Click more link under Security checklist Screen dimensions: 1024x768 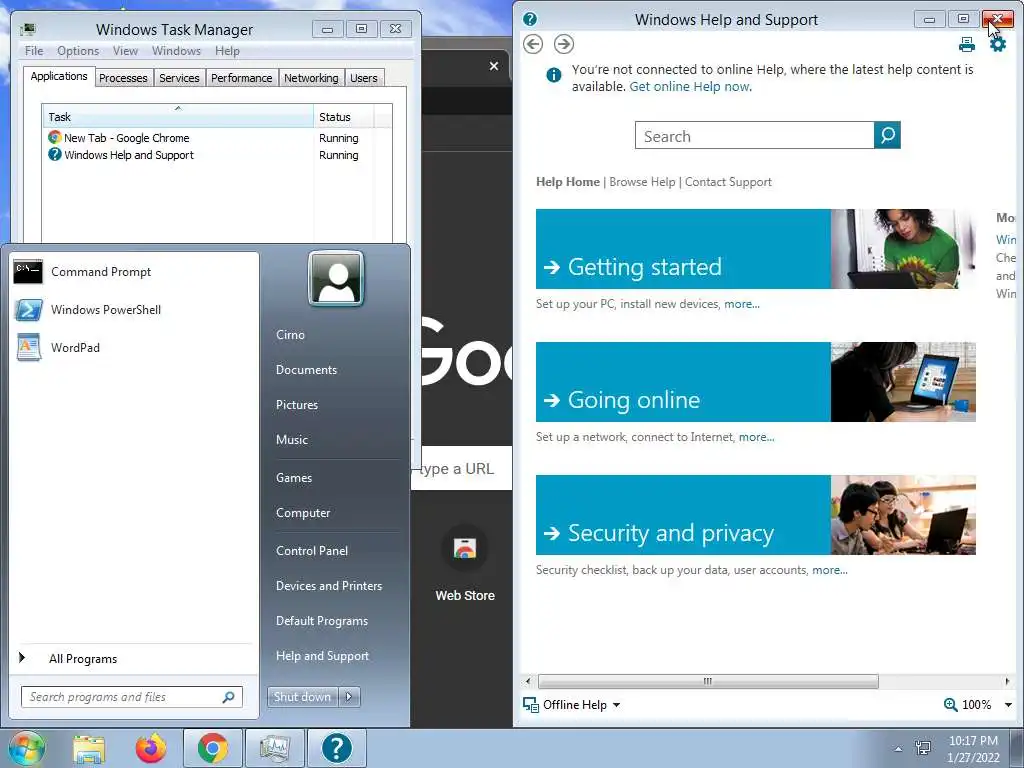829,570
